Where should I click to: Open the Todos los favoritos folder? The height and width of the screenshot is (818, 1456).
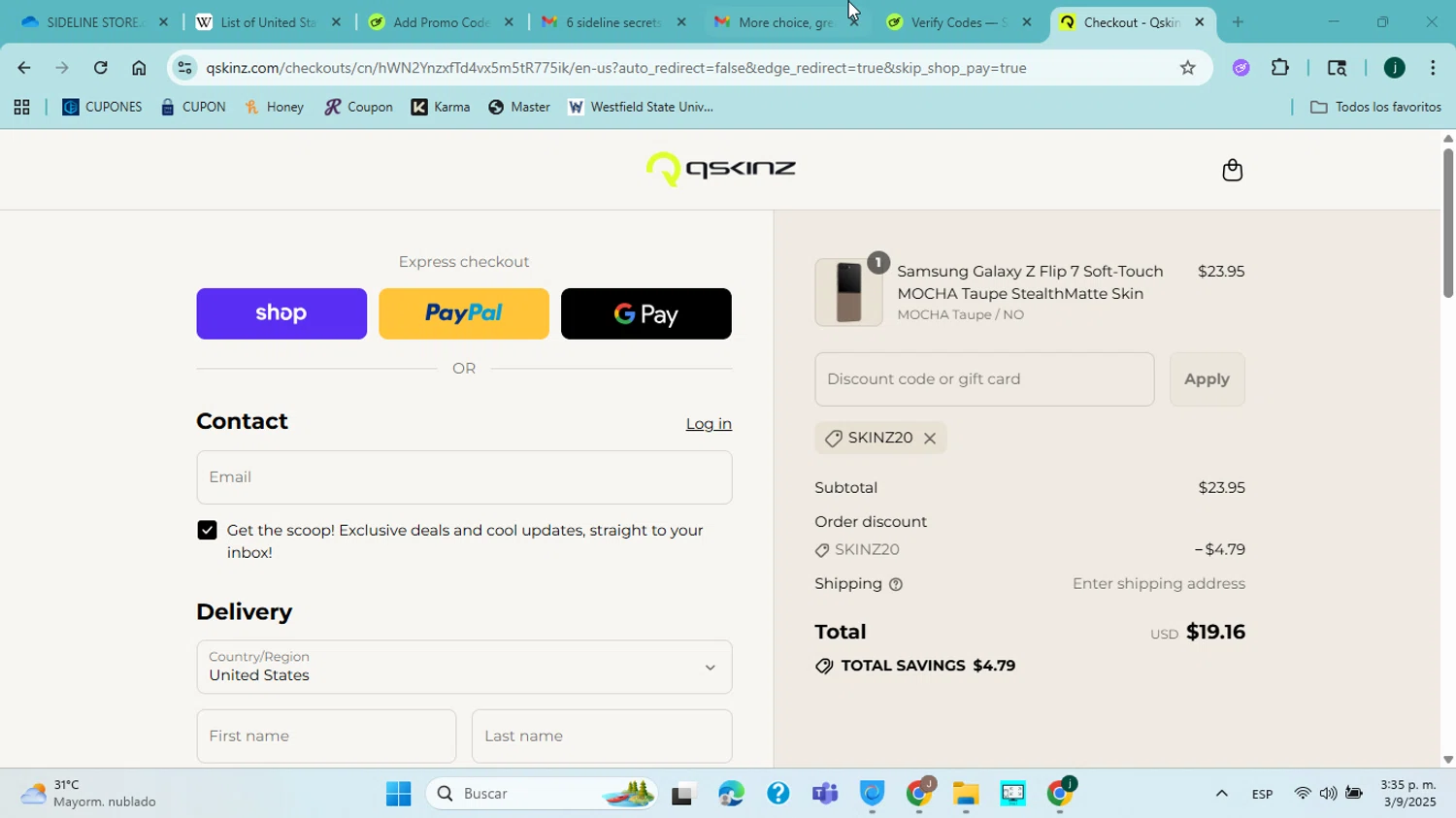coord(1375,108)
